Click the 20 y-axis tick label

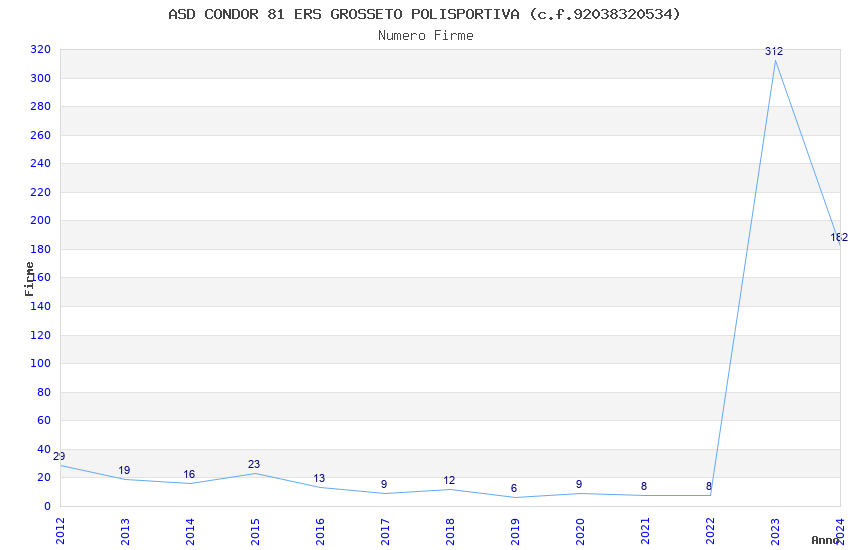(x=44, y=477)
